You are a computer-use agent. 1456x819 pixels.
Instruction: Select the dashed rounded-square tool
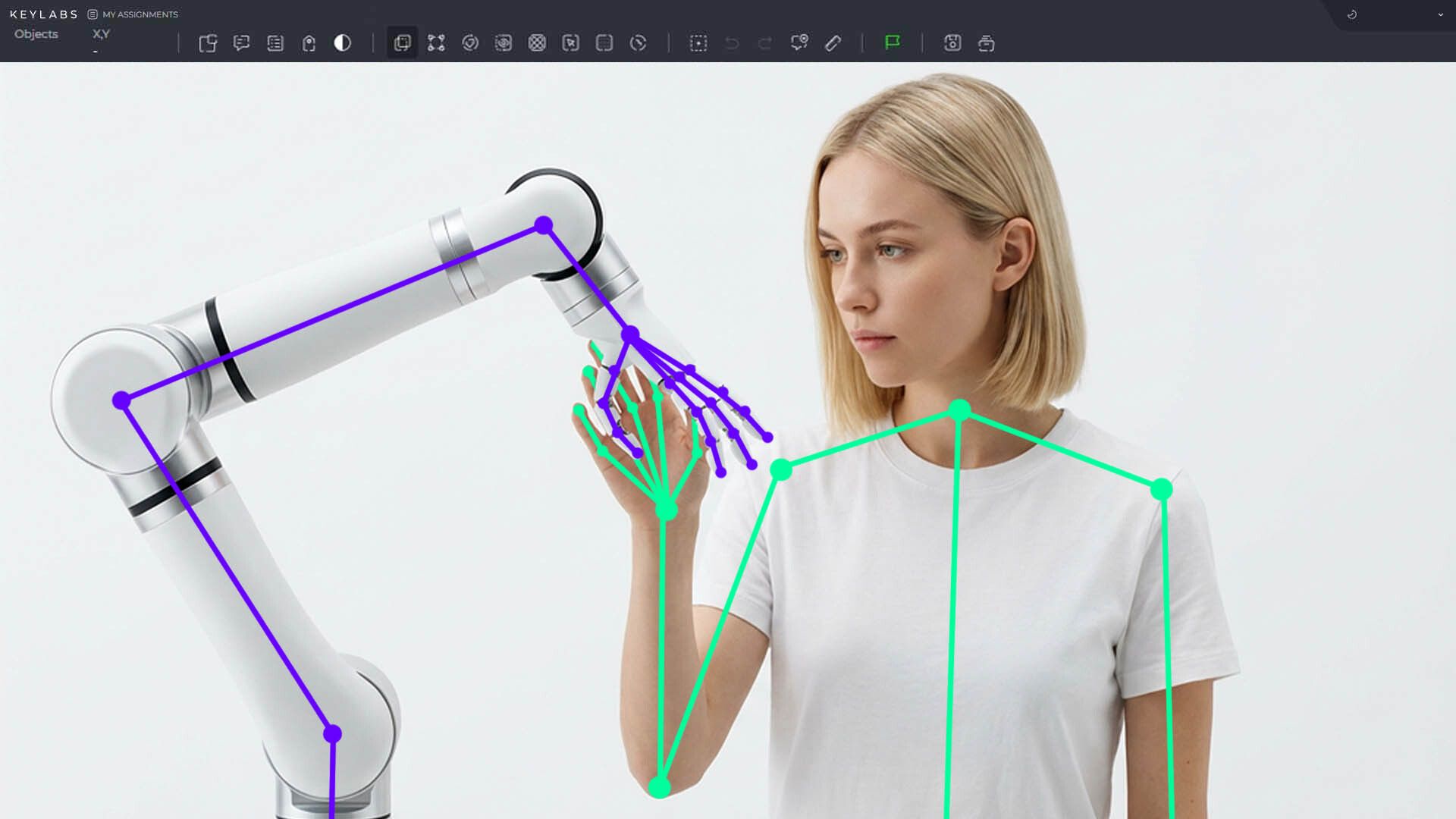point(604,43)
